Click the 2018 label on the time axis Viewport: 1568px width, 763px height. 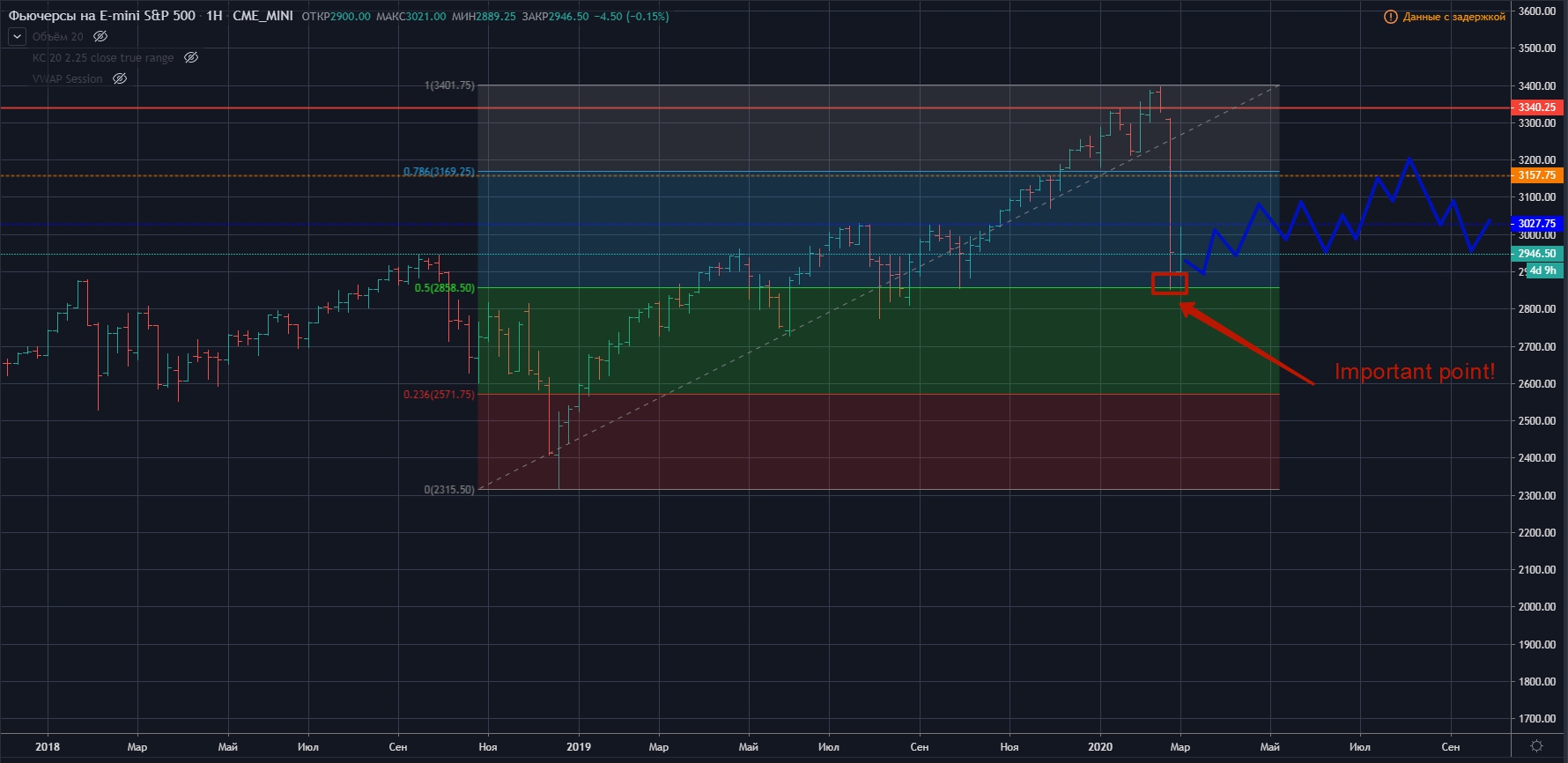48,747
